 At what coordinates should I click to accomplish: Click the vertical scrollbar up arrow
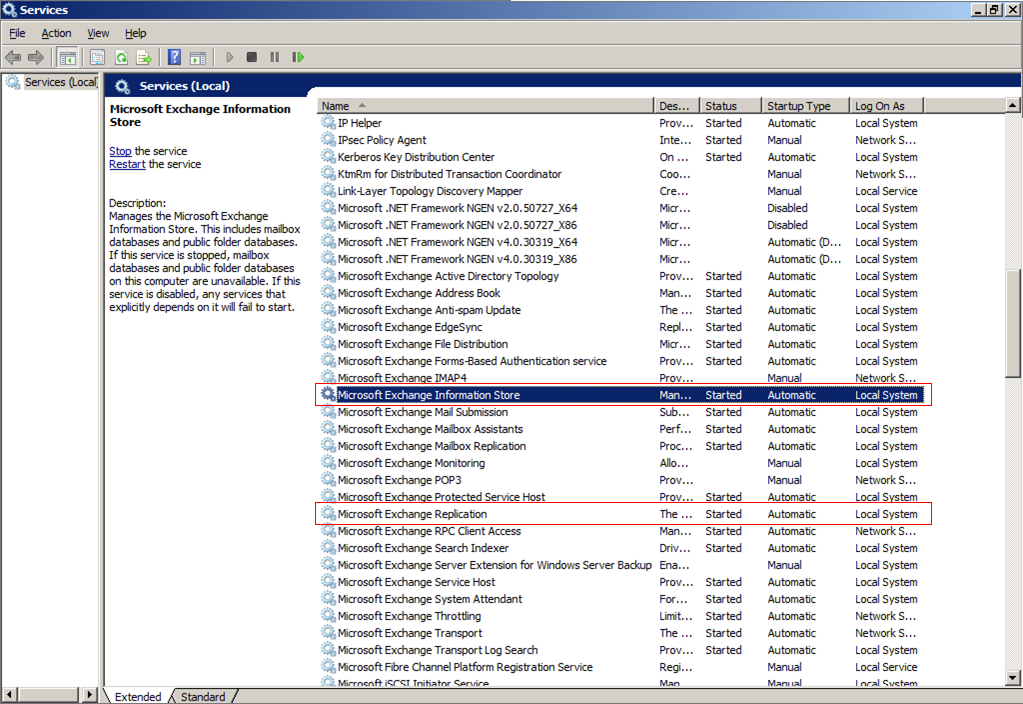1013,105
